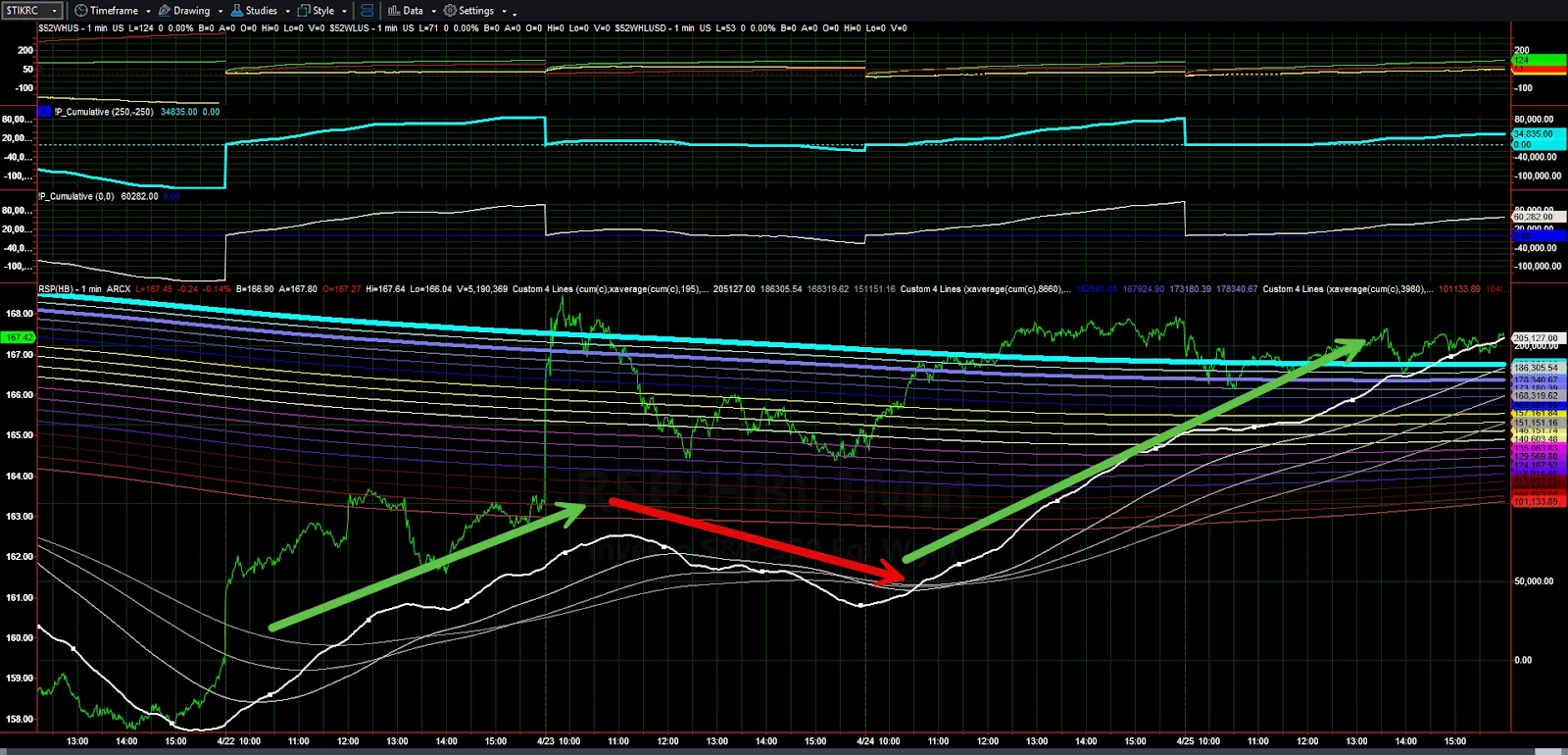Click the 4/25 10:00 time axis label
The width and height of the screenshot is (1568, 755).
1198,741
